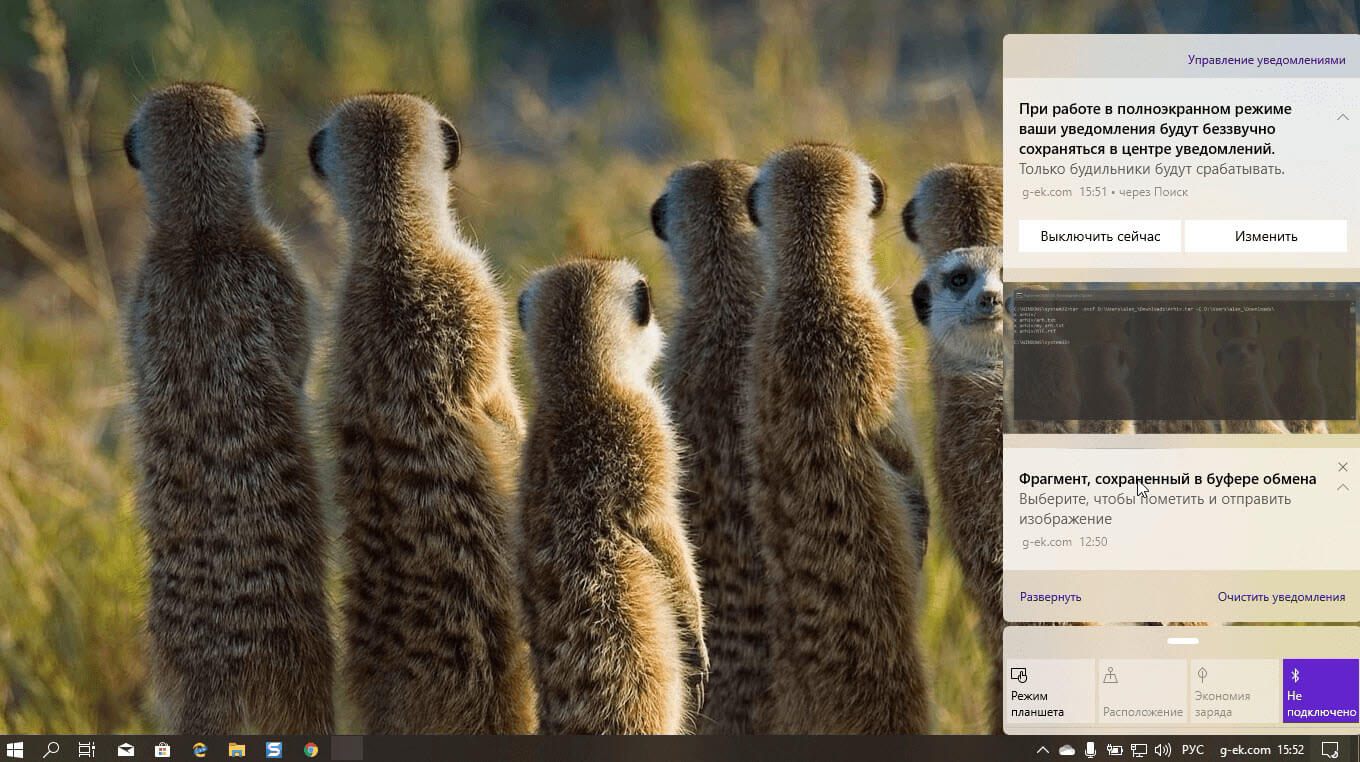Open notification titled Фрагмент, сохраненный в буфере обмена
This screenshot has height=762, width=1360.
(x=1167, y=479)
